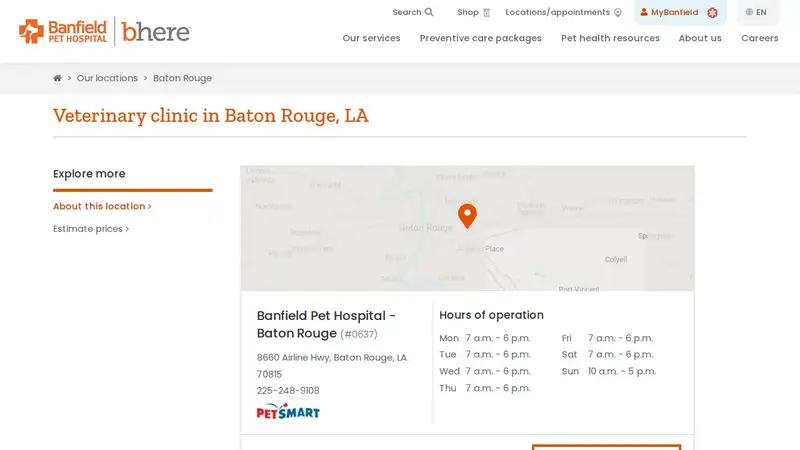Click the orange map location pin
This screenshot has width=800, height=450.
pos(467,215)
